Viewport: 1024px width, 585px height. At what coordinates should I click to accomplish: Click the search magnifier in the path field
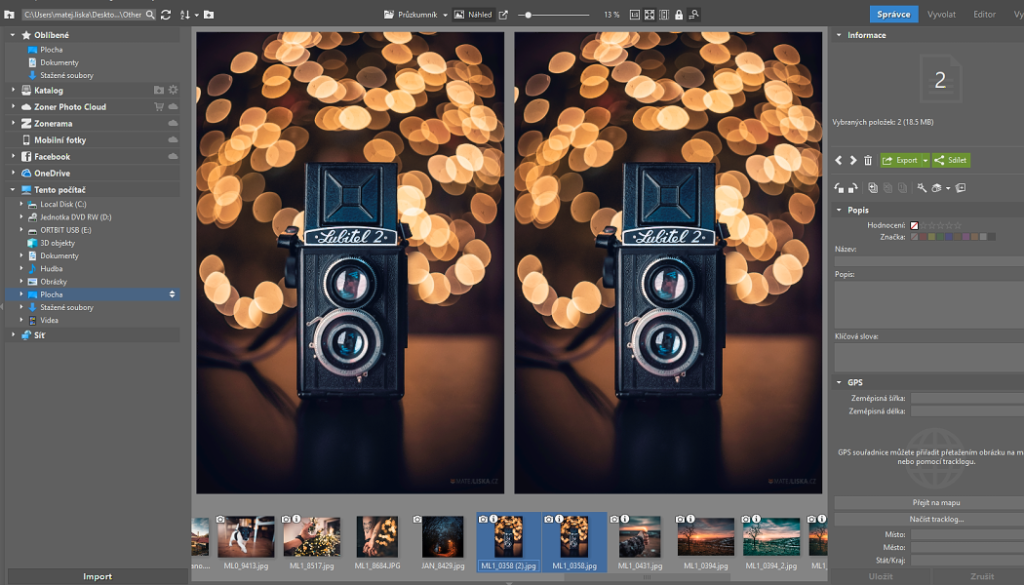[150, 14]
